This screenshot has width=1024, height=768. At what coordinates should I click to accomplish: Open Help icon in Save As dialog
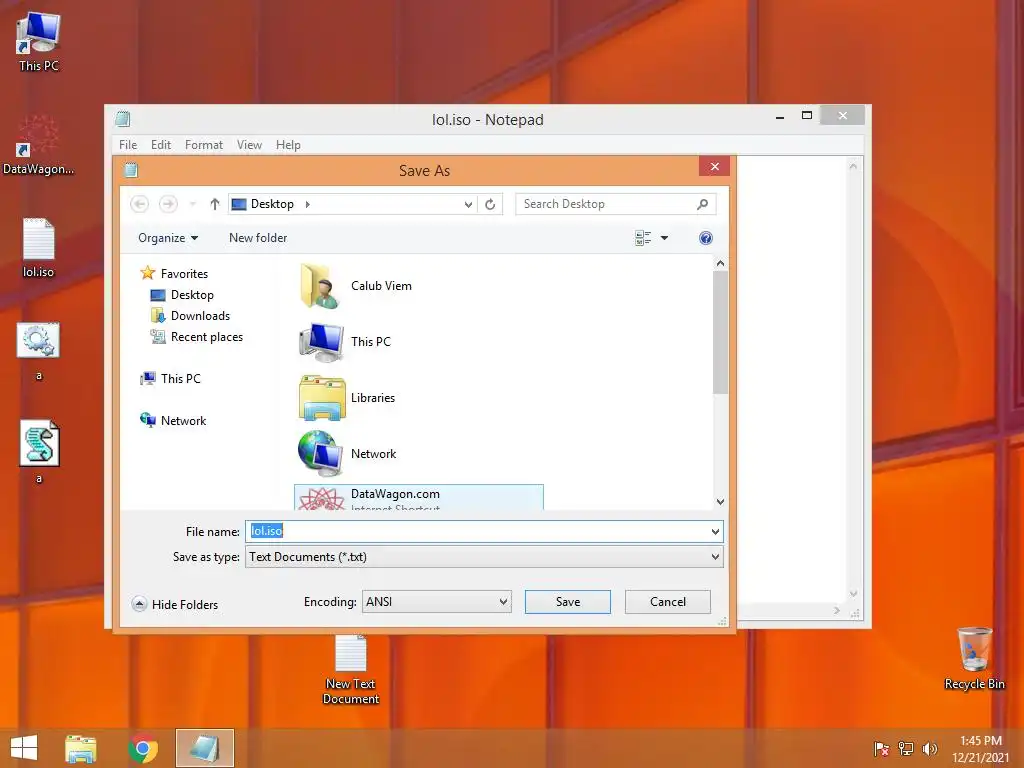point(705,238)
